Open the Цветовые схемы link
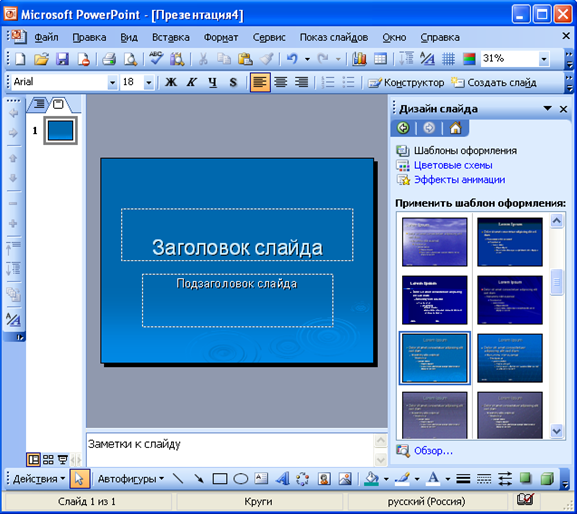Viewport: 577px width, 514px height. click(x=453, y=165)
